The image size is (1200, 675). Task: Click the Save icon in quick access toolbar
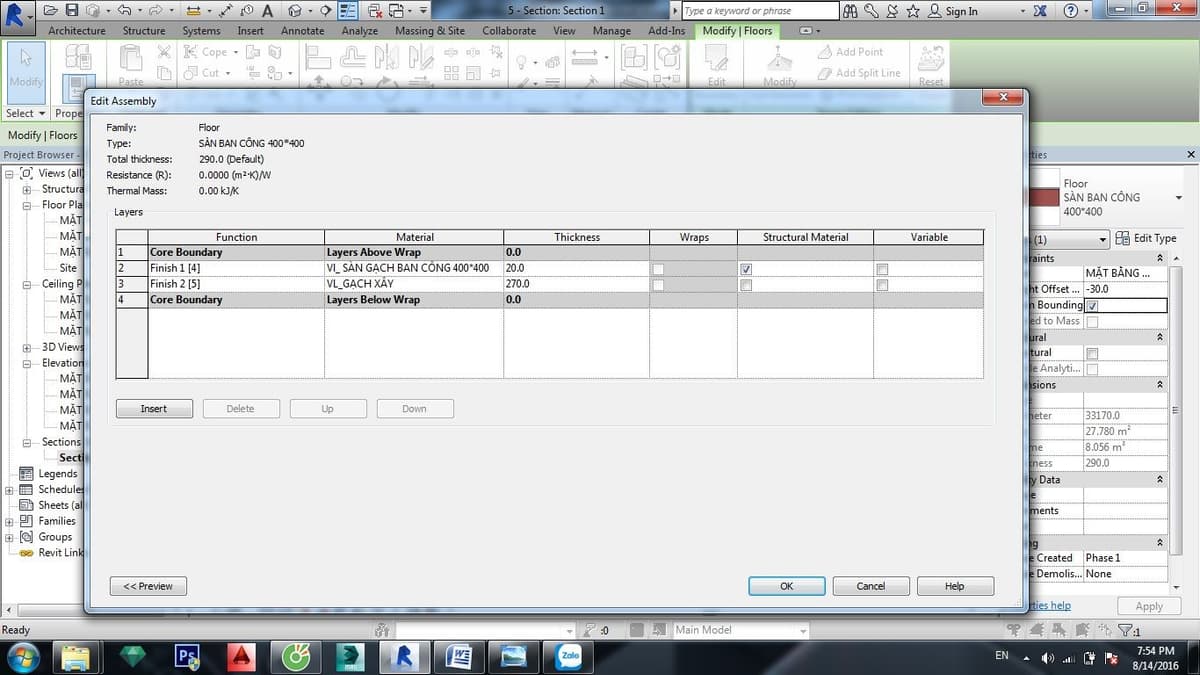73,10
